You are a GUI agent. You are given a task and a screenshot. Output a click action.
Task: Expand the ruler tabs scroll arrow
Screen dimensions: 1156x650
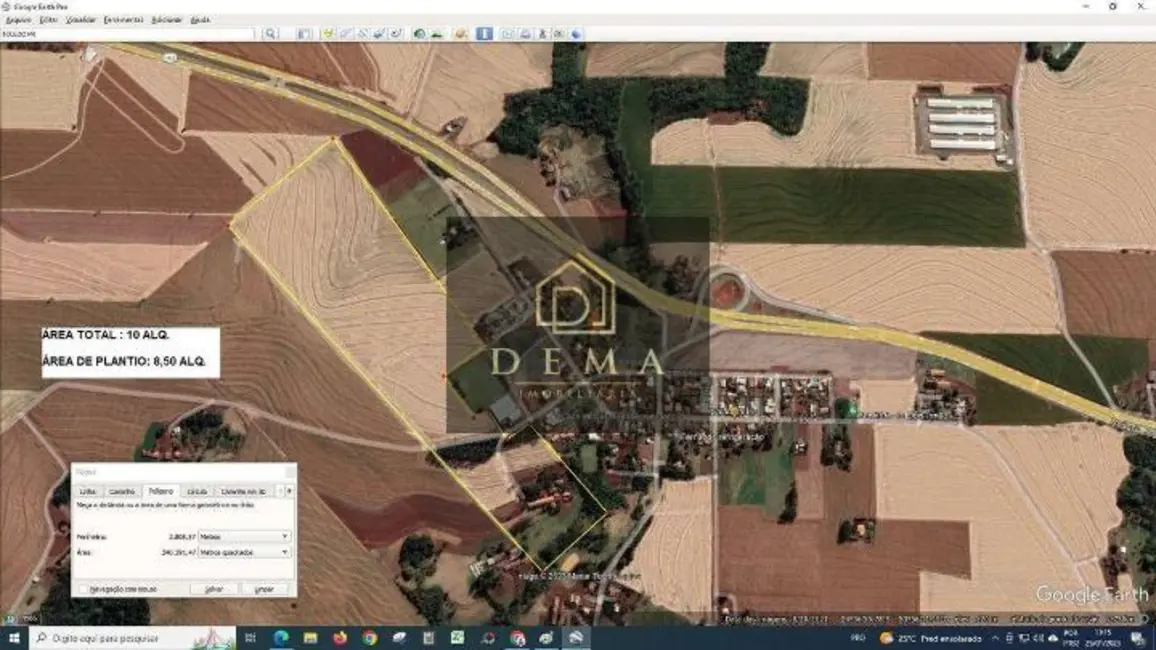pyautogui.click(x=289, y=491)
